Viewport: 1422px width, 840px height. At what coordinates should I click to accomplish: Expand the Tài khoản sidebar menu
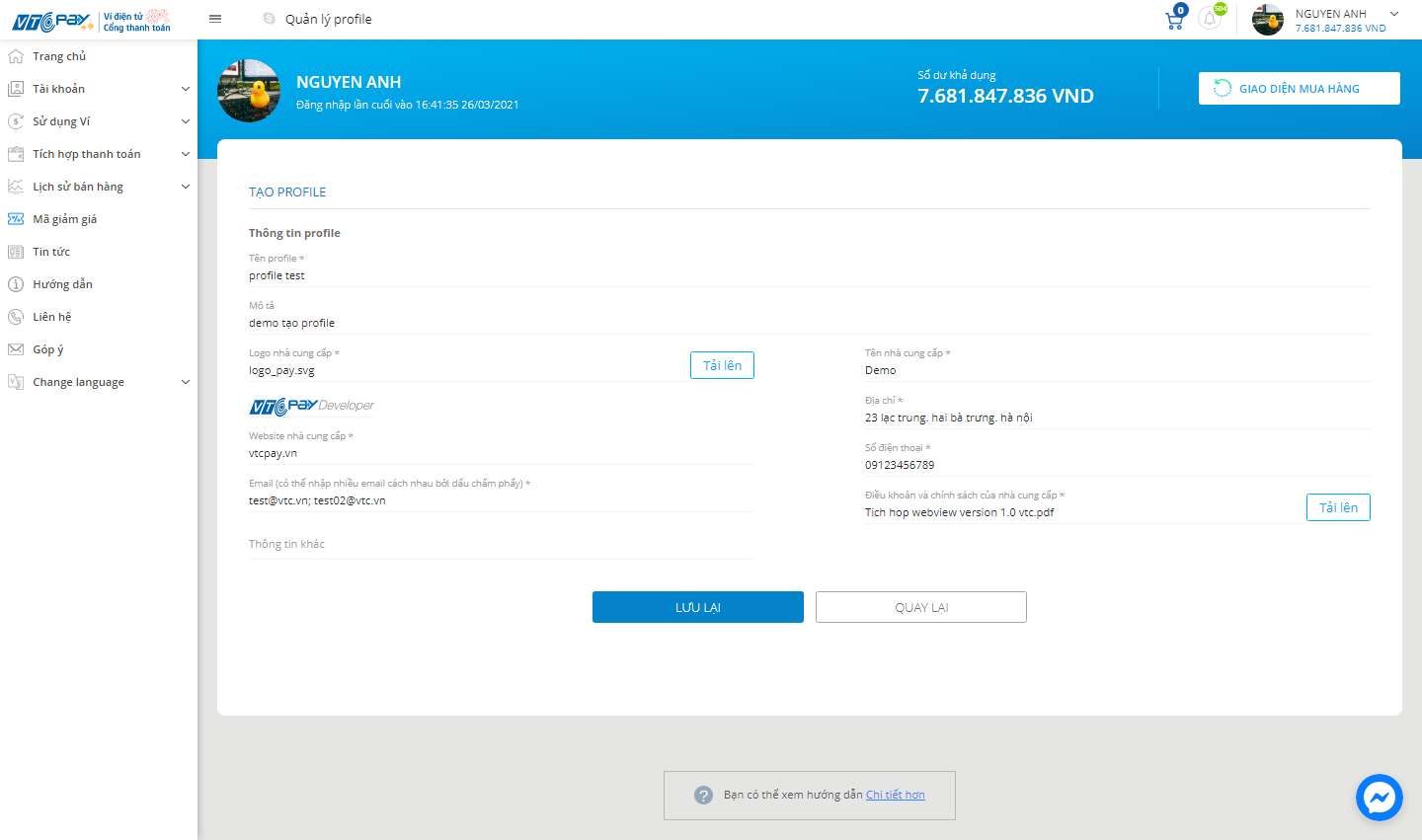[99, 89]
